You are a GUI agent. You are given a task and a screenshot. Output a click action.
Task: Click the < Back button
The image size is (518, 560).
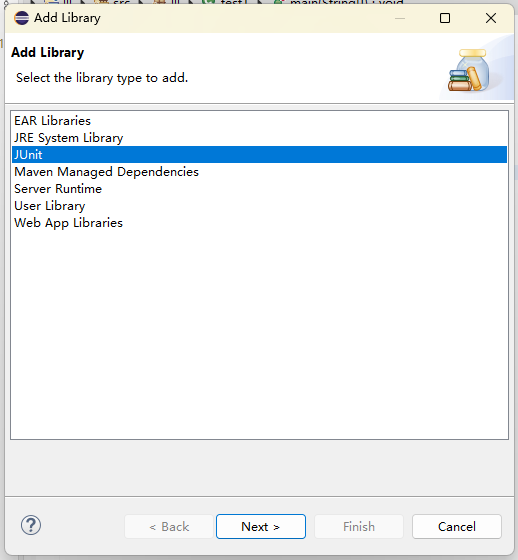169,526
